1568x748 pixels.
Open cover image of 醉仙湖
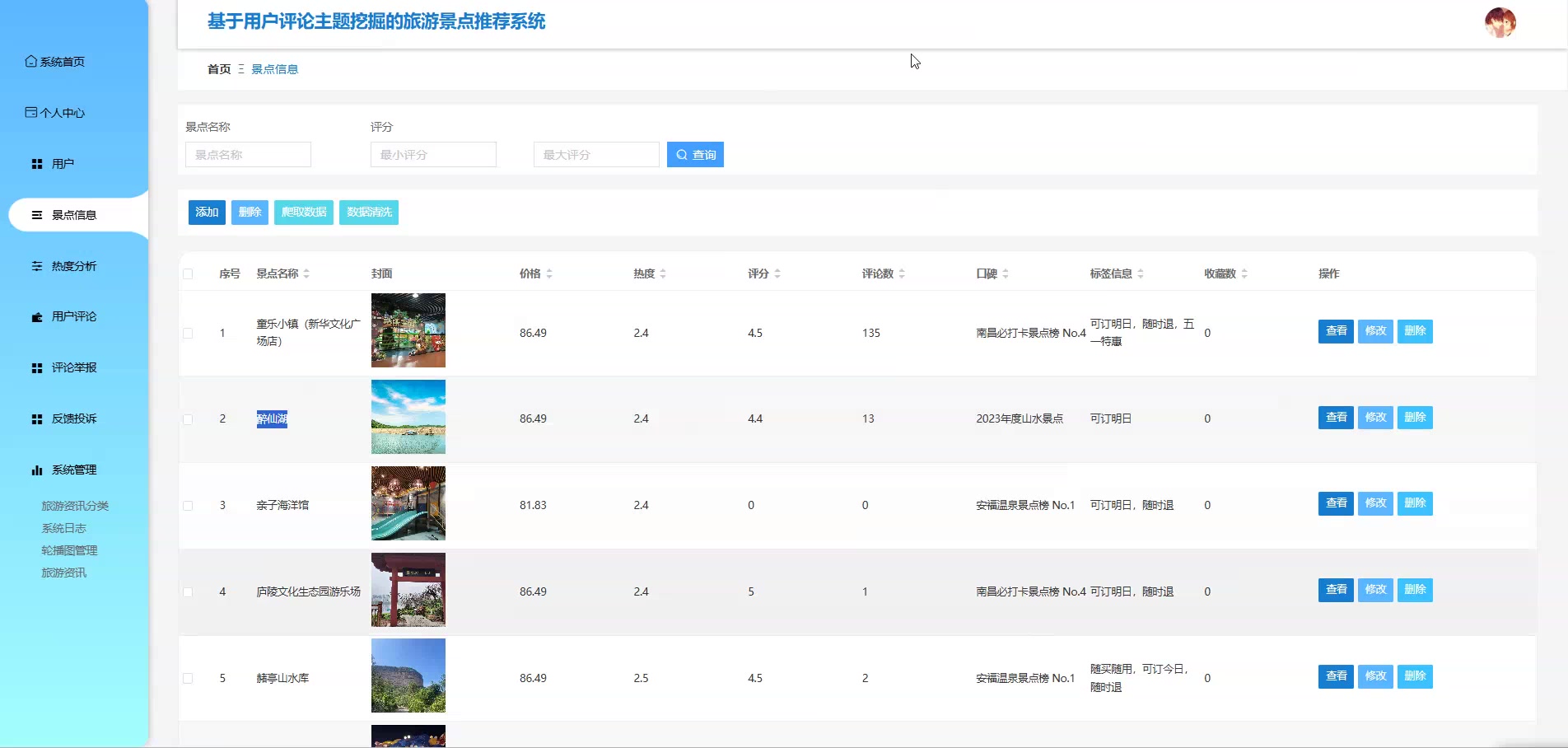tap(408, 417)
